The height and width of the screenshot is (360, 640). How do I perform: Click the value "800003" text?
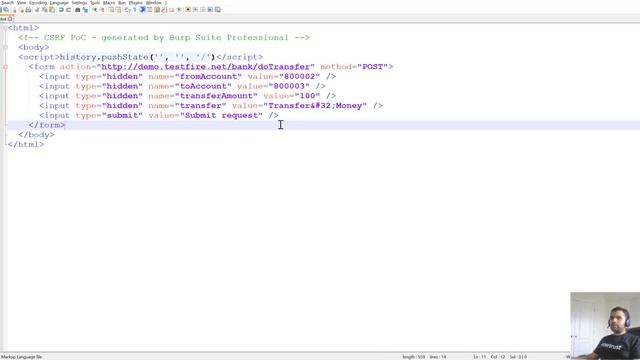[x=289, y=86]
